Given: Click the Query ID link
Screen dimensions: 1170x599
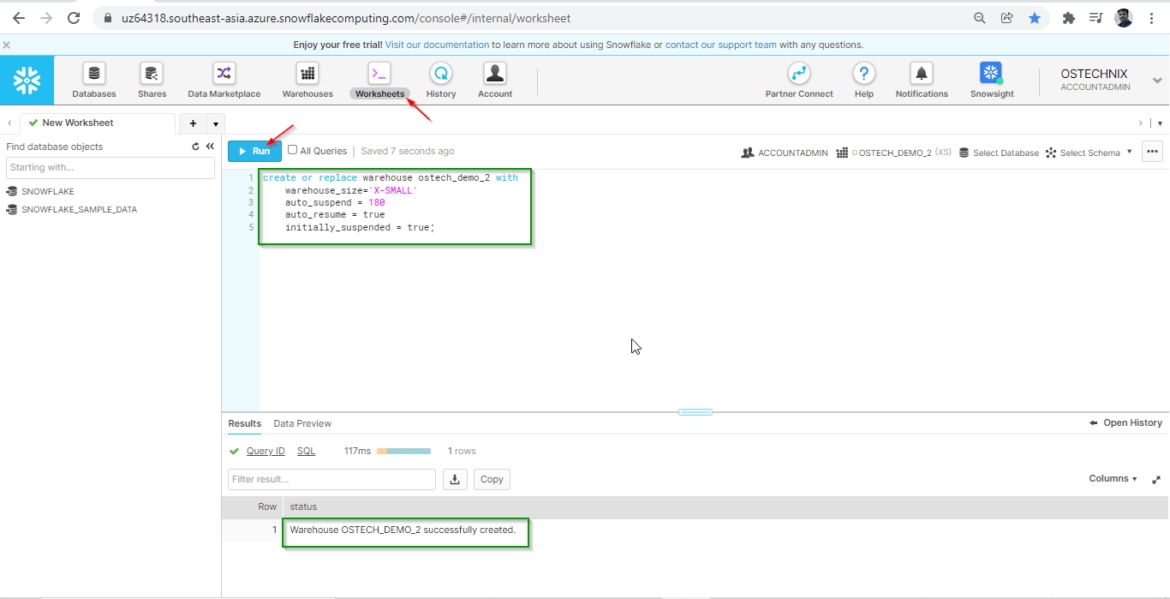Looking at the screenshot, I should pyautogui.click(x=264, y=450).
